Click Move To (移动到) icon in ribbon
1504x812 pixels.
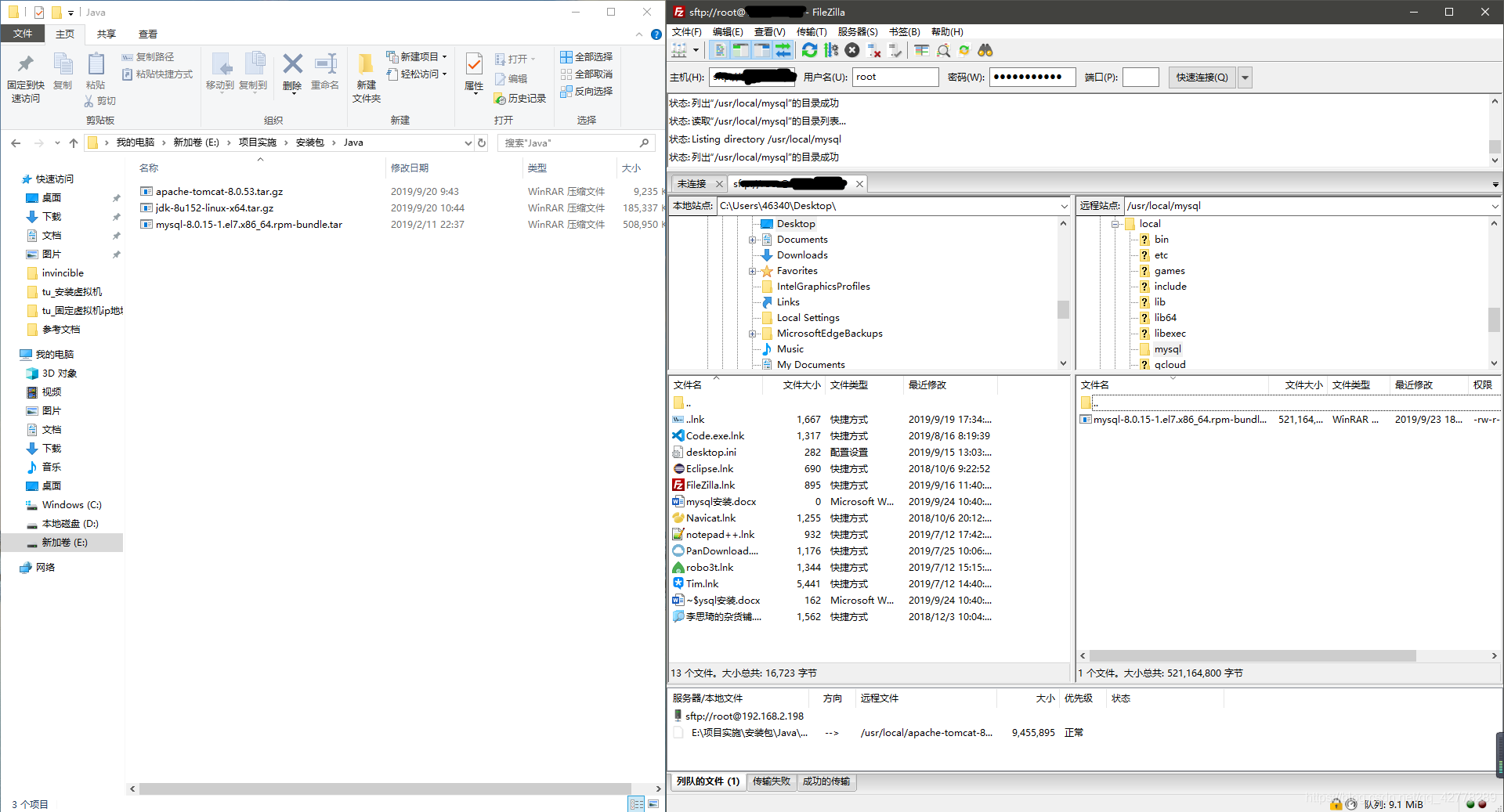pos(220,73)
